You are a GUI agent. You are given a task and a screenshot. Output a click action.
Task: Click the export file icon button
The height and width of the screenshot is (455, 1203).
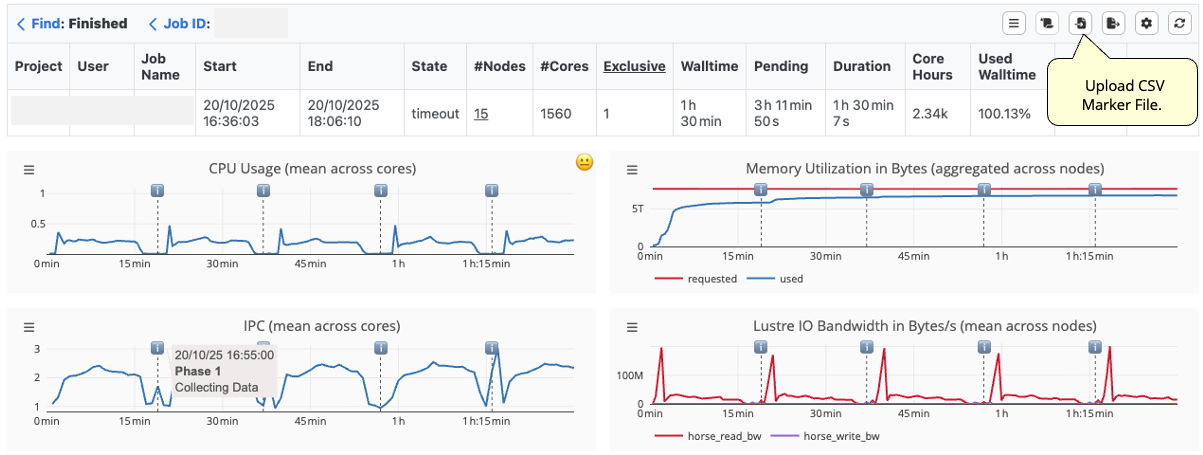[x=1114, y=23]
